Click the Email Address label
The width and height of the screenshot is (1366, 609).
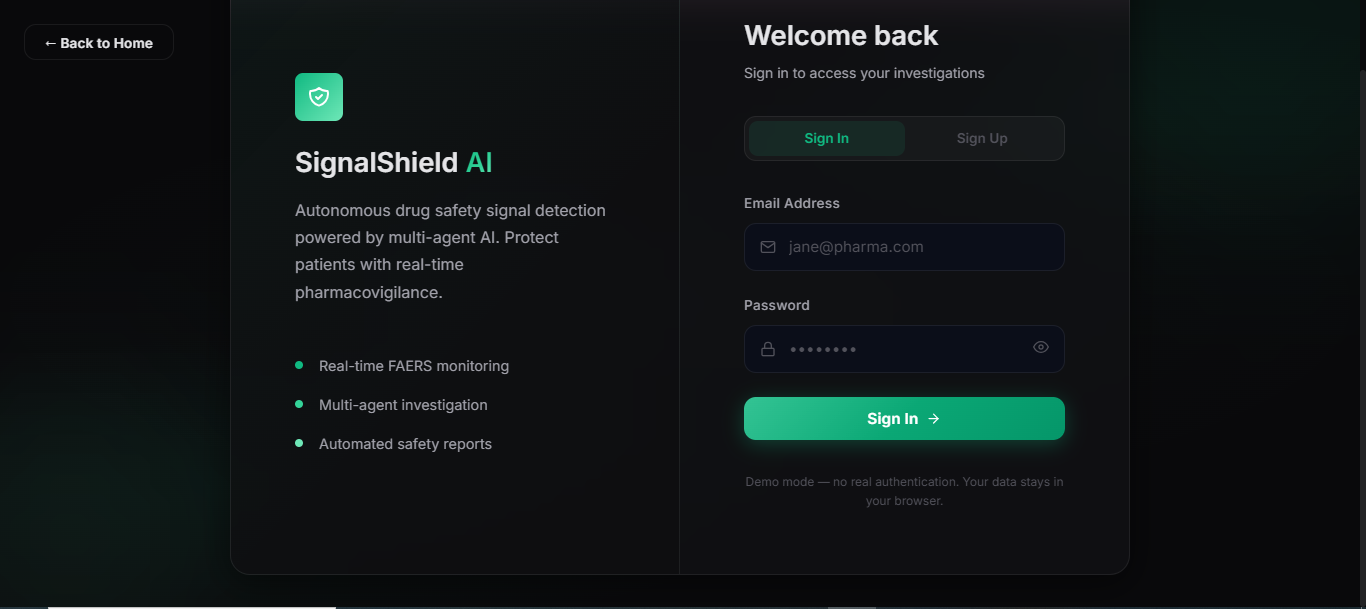tap(791, 203)
